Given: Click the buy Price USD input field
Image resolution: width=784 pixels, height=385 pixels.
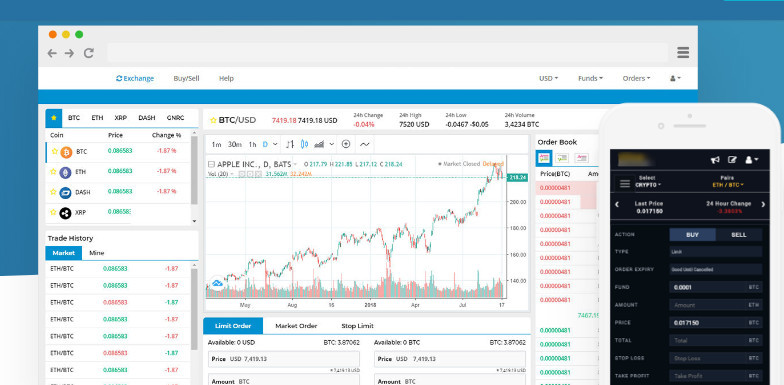Looking at the screenshot, I should pos(284,360).
